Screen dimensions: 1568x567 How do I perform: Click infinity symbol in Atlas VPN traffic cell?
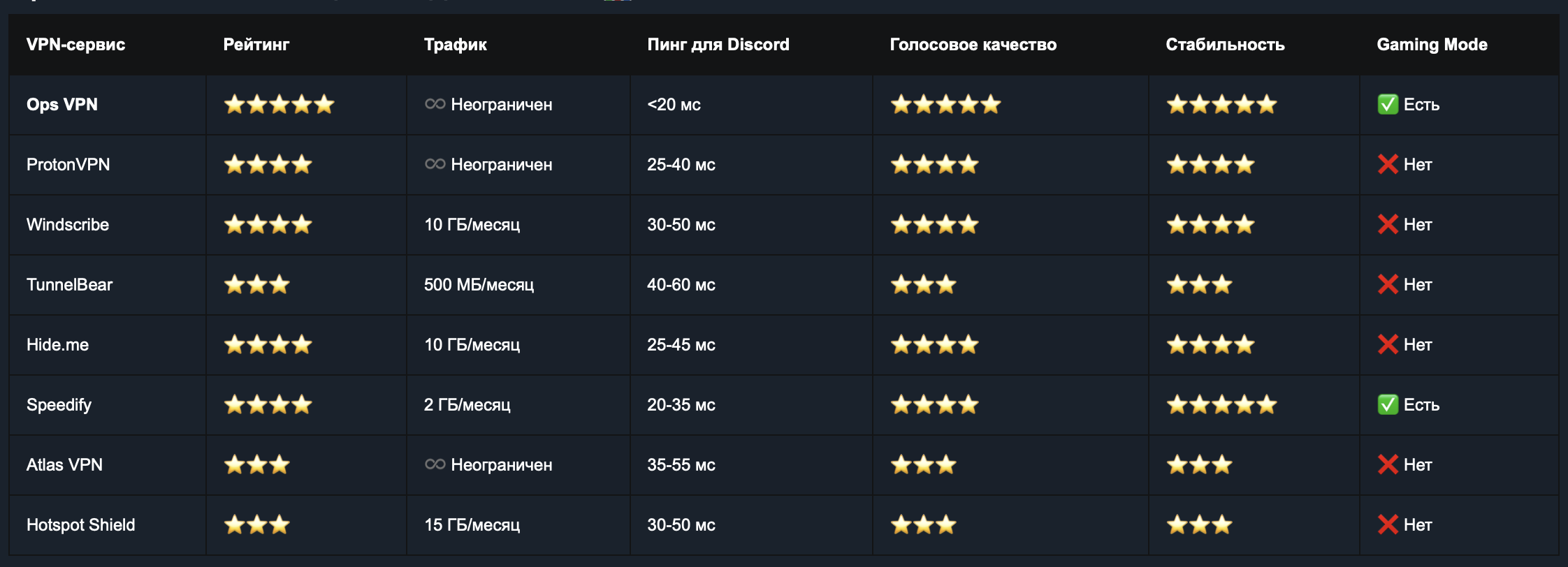tap(435, 464)
